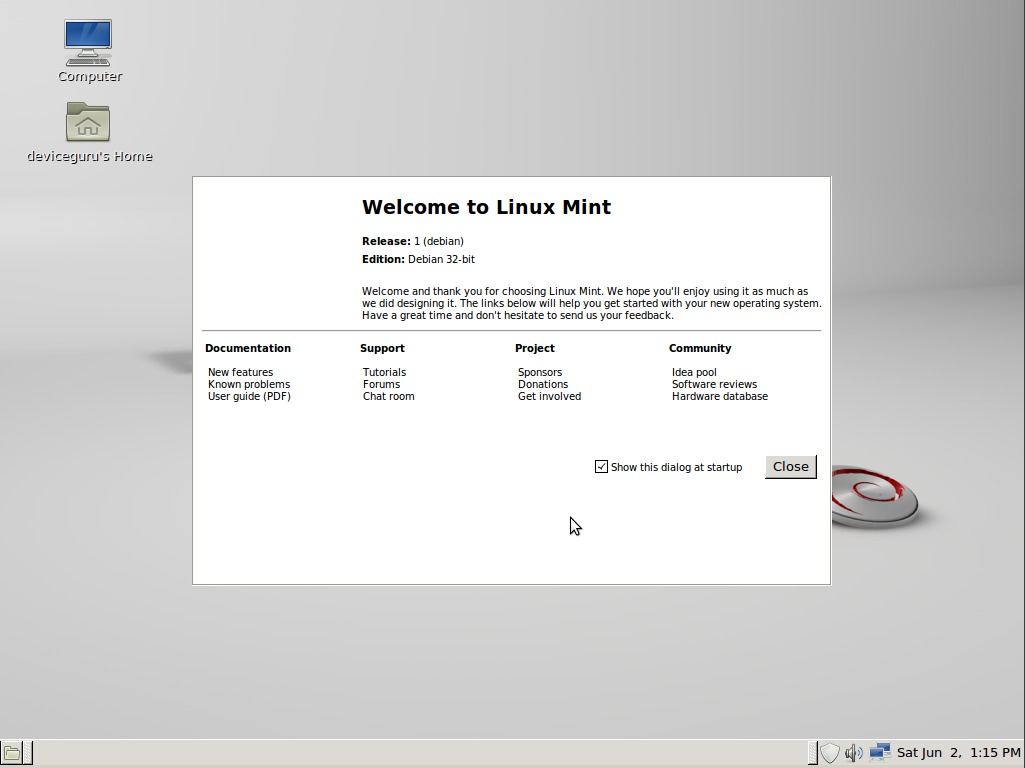Click the folder menu button in the taskbar
This screenshot has height=768, width=1025.
click(12, 753)
